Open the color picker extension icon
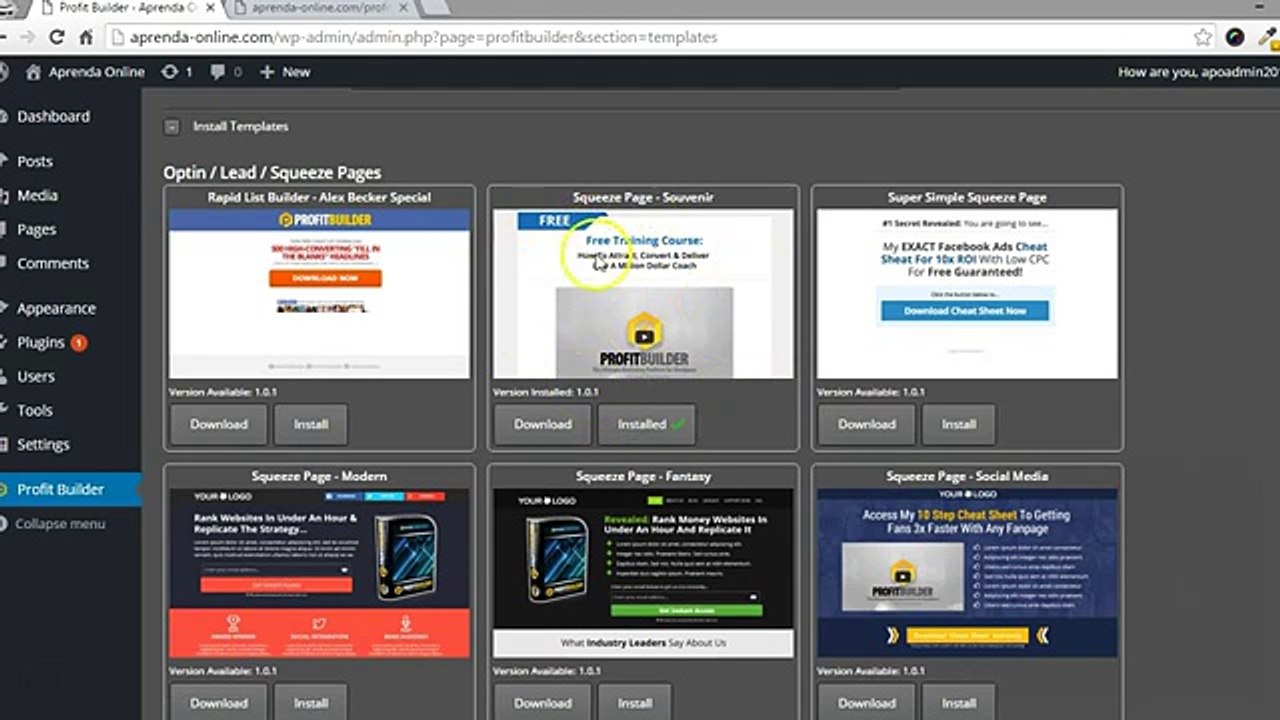Screen dimensions: 1280x720 point(1268,37)
